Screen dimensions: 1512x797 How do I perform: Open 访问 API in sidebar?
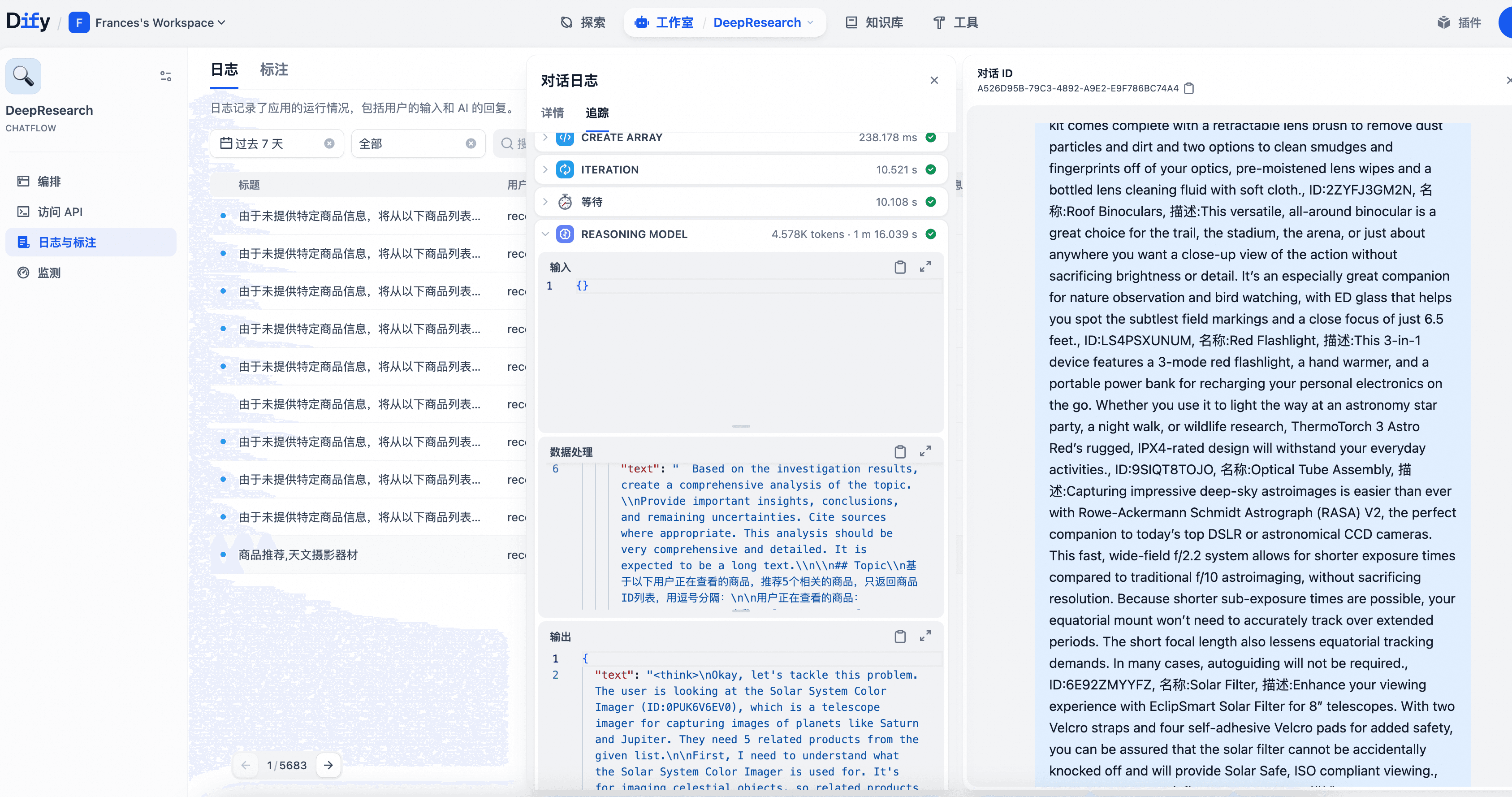tap(60, 212)
